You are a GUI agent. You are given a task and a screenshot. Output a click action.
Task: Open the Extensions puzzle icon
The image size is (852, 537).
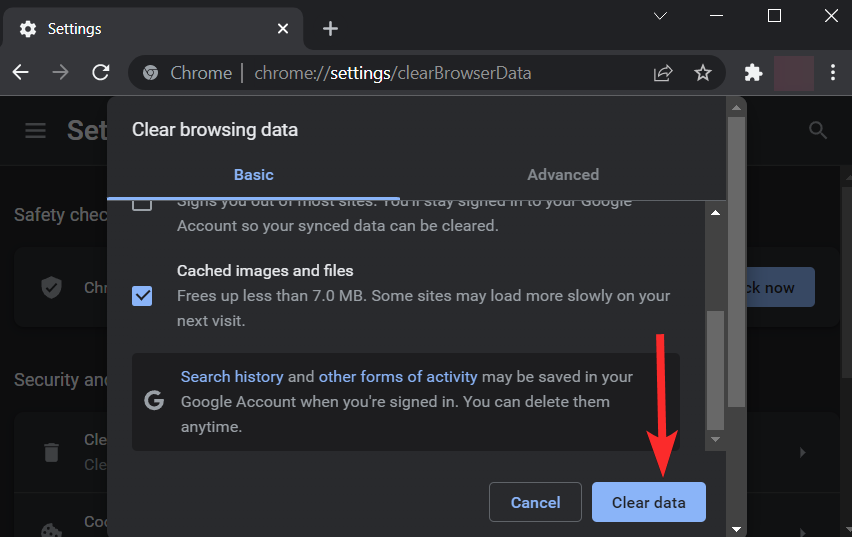click(754, 72)
